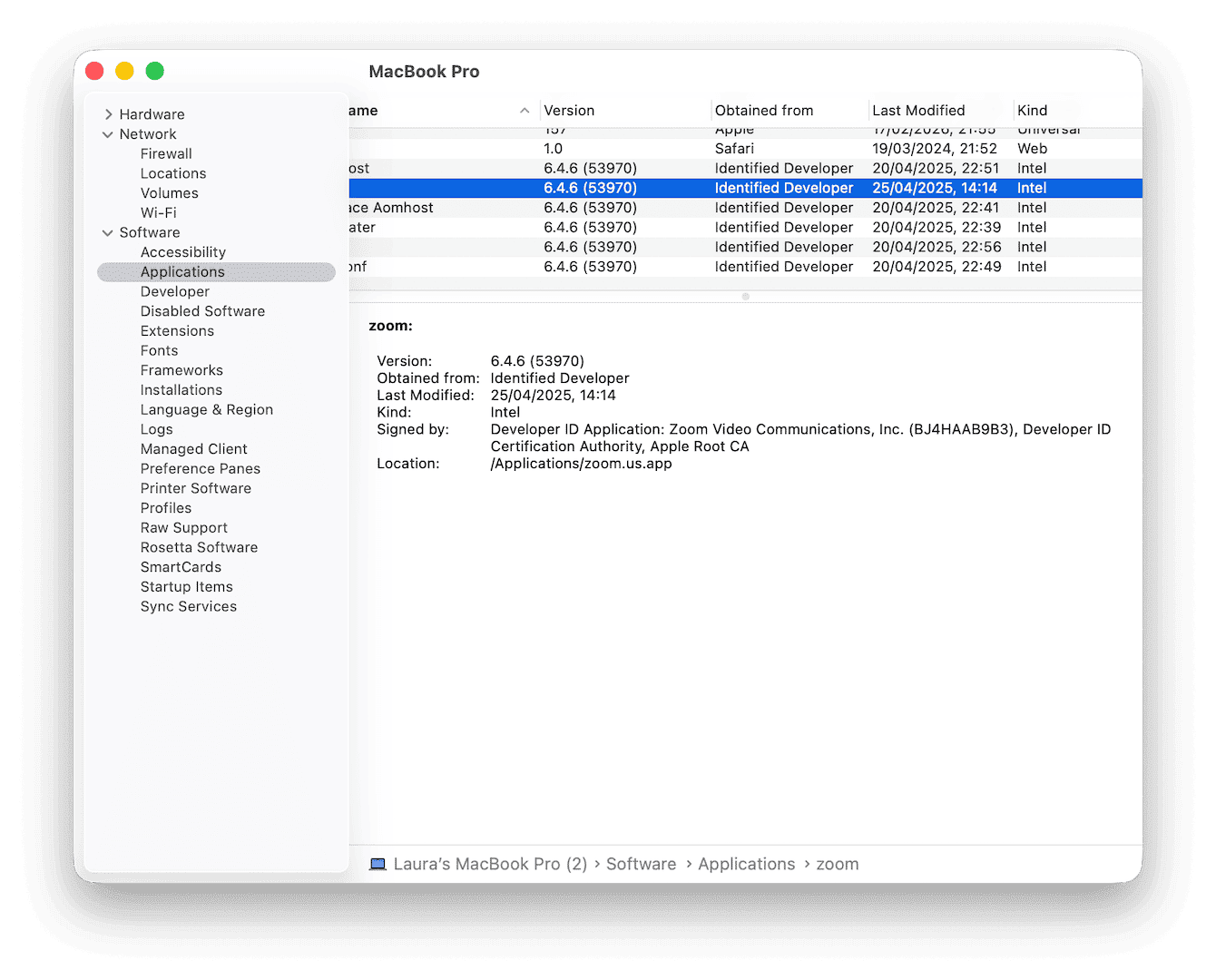Select SmartCards in sidebar
1216x980 pixels.
pyautogui.click(x=181, y=567)
